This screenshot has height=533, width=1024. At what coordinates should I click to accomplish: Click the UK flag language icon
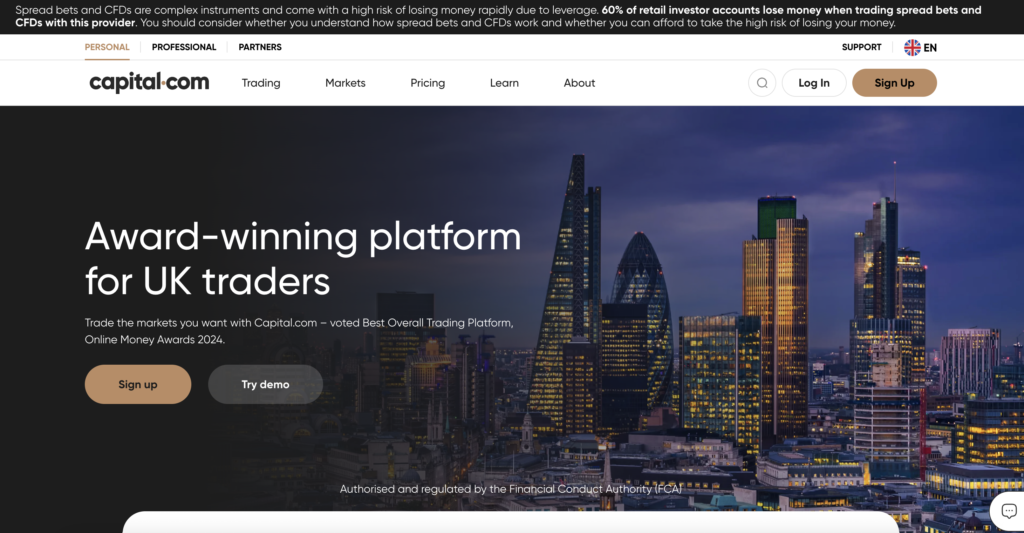pyautogui.click(x=912, y=48)
